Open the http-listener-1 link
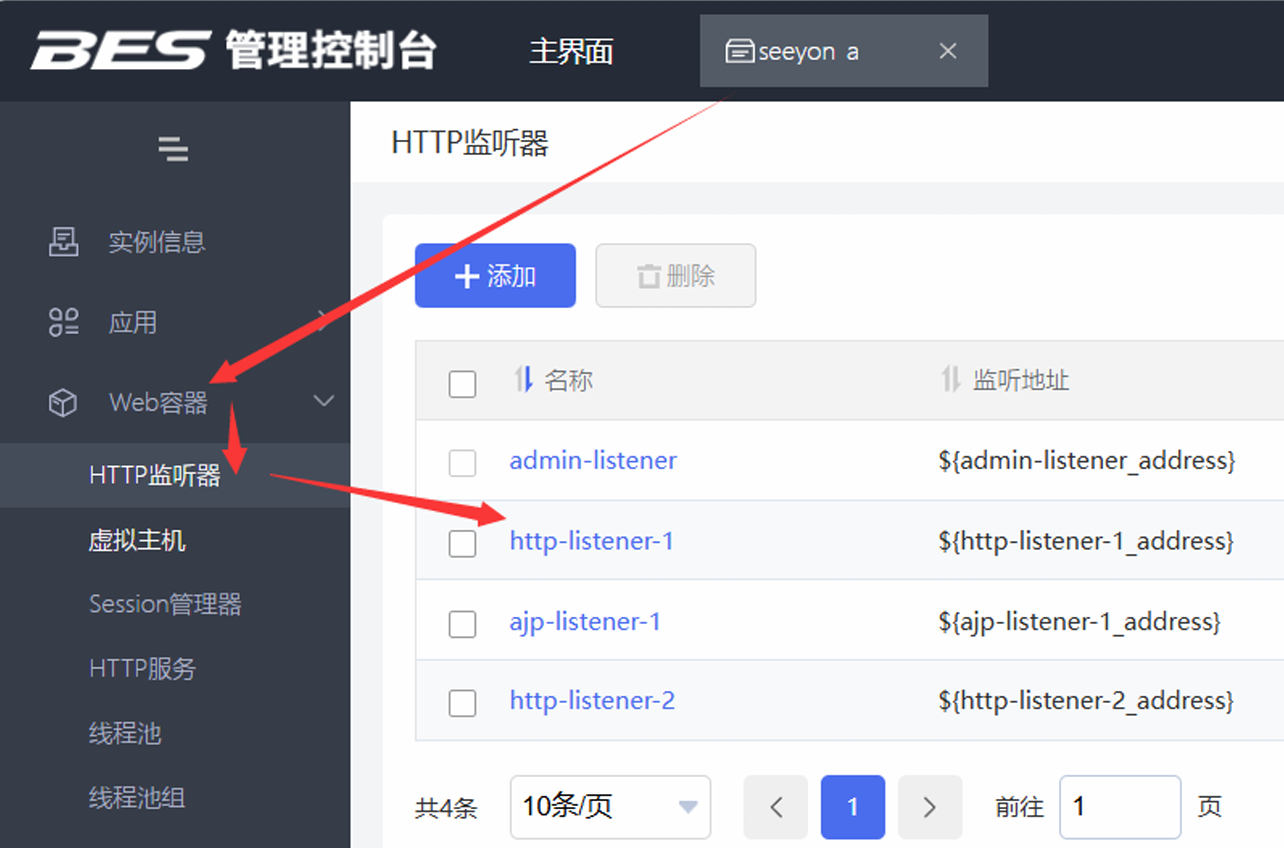 tap(592, 541)
